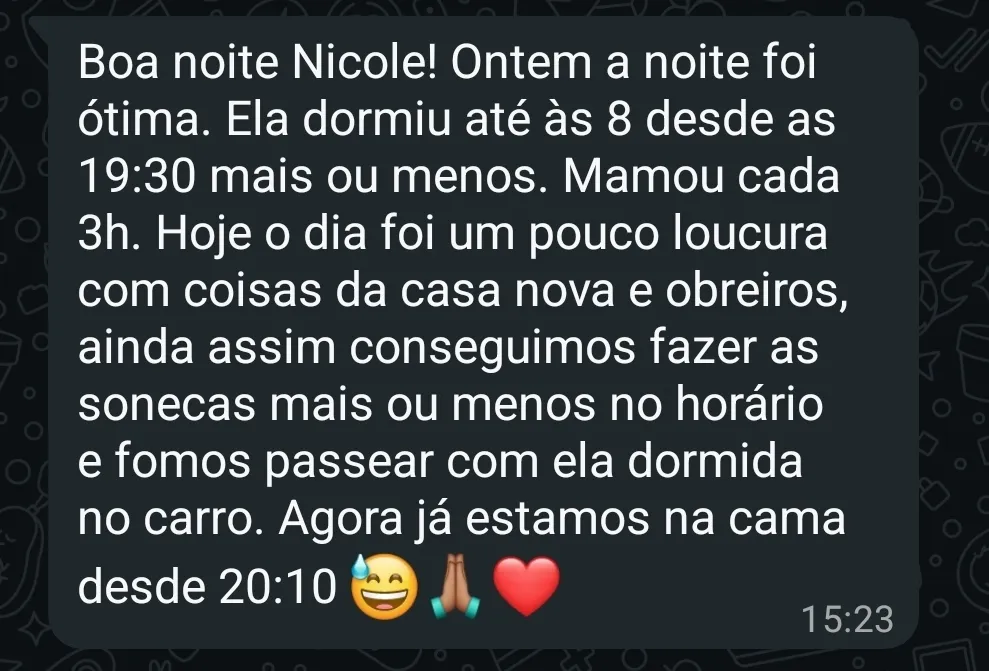Image resolution: width=989 pixels, height=671 pixels.
Task: Click the 15:23 message timestamp
Action: click(847, 619)
